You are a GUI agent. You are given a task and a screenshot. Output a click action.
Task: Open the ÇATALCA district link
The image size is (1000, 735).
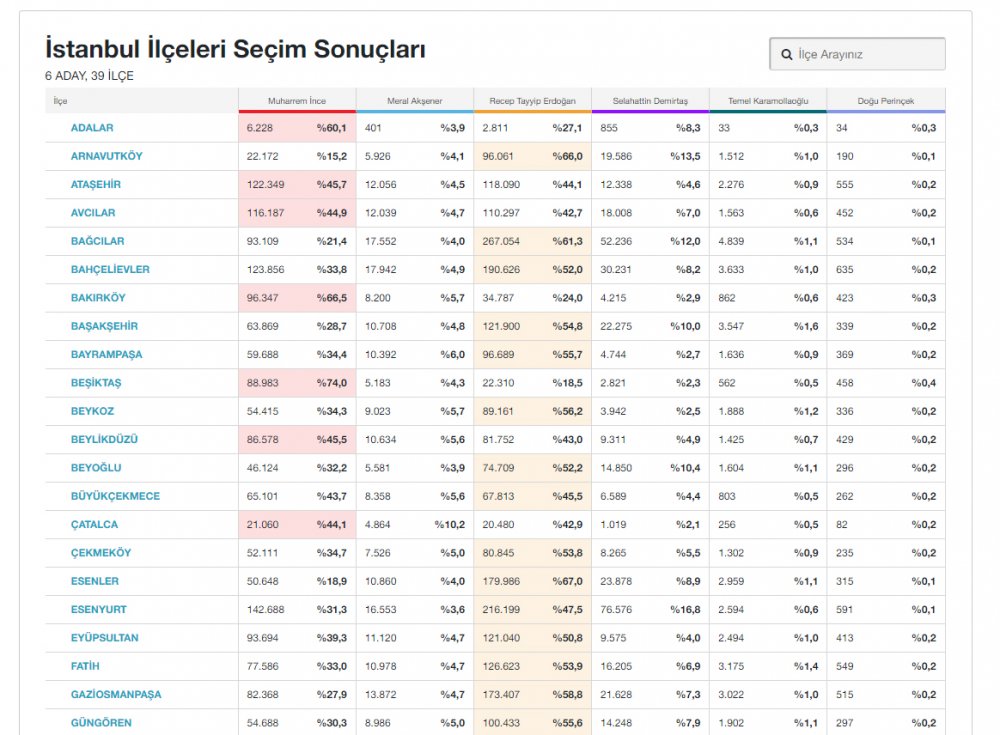tap(94, 524)
